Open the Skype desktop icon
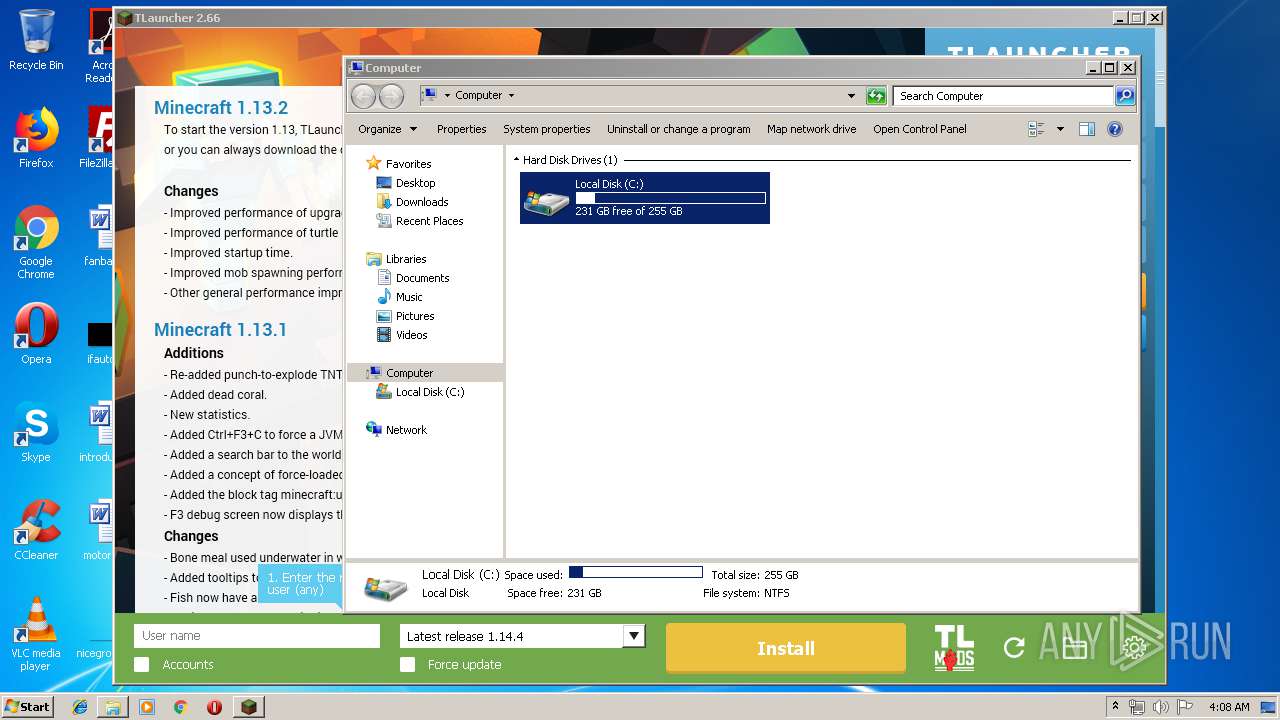 [36, 432]
